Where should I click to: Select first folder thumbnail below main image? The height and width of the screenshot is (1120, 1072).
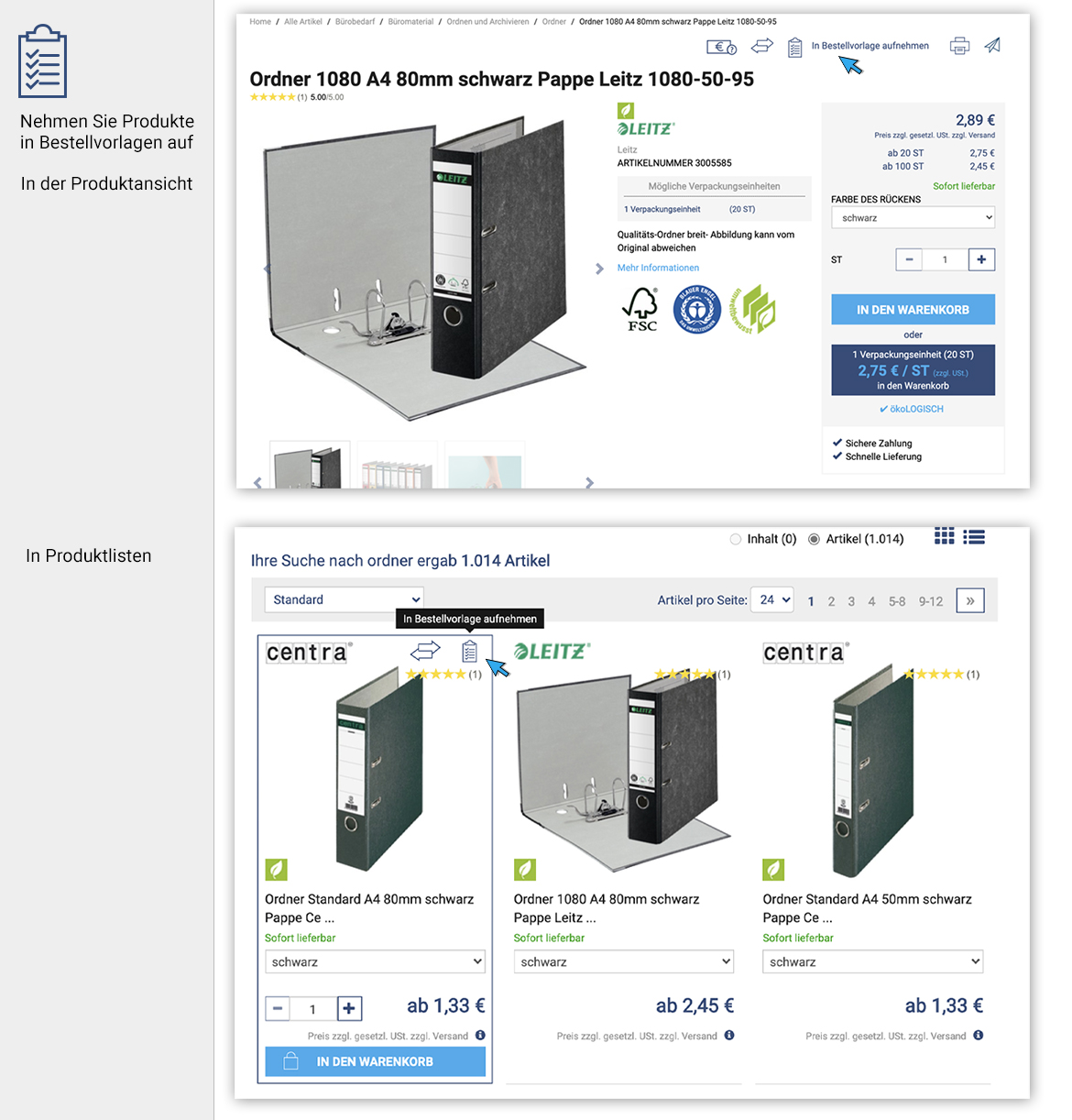click(310, 466)
